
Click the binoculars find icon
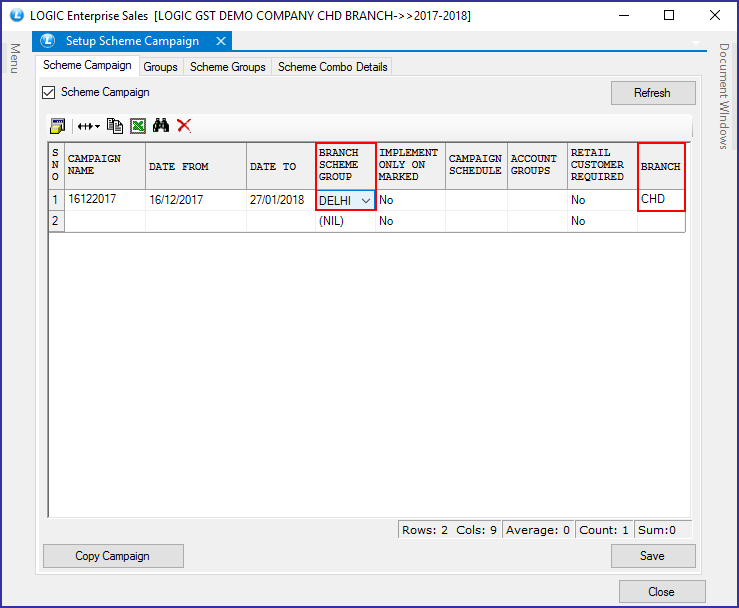[x=161, y=126]
